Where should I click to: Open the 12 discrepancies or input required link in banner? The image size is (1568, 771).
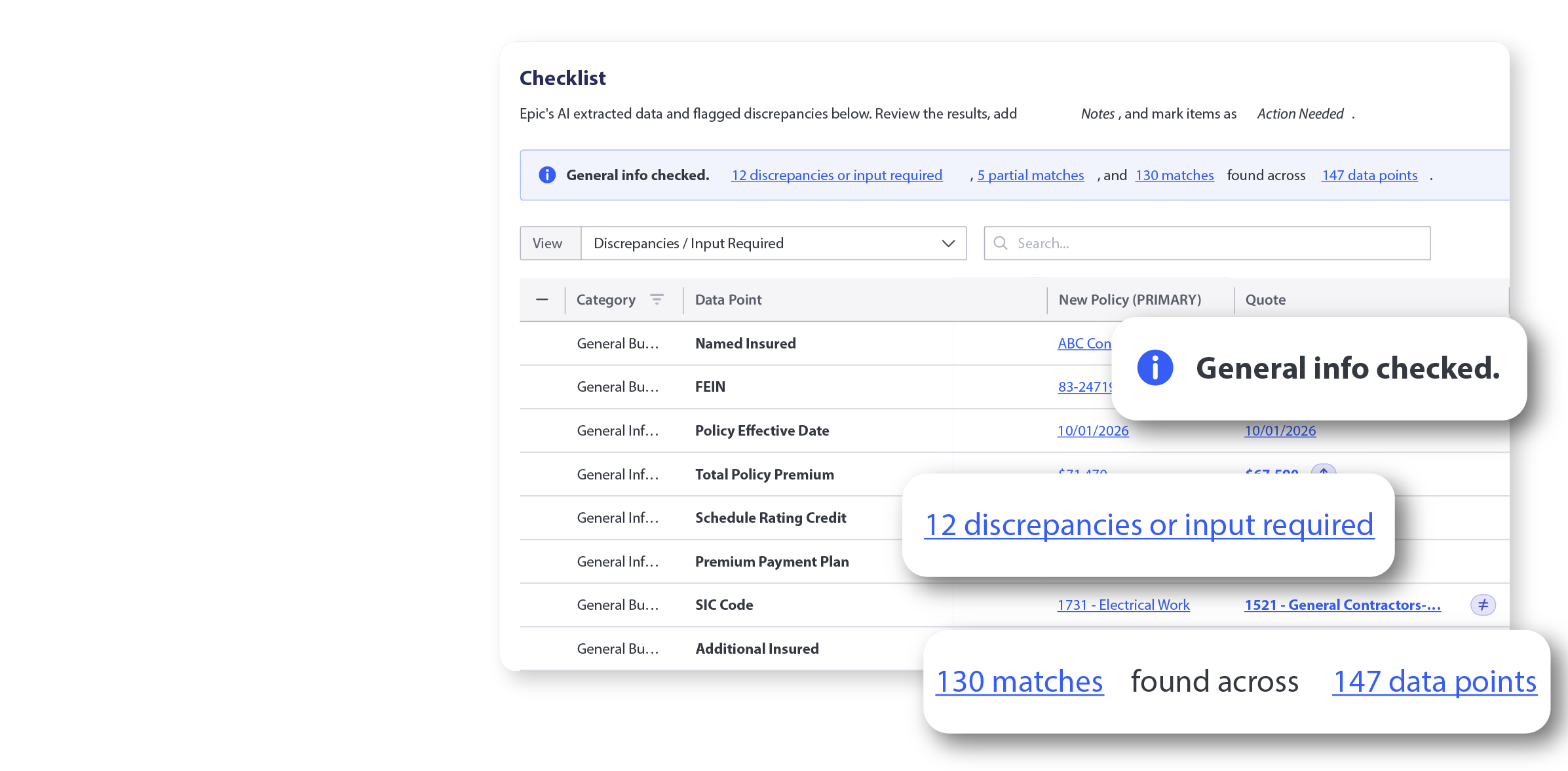point(837,175)
